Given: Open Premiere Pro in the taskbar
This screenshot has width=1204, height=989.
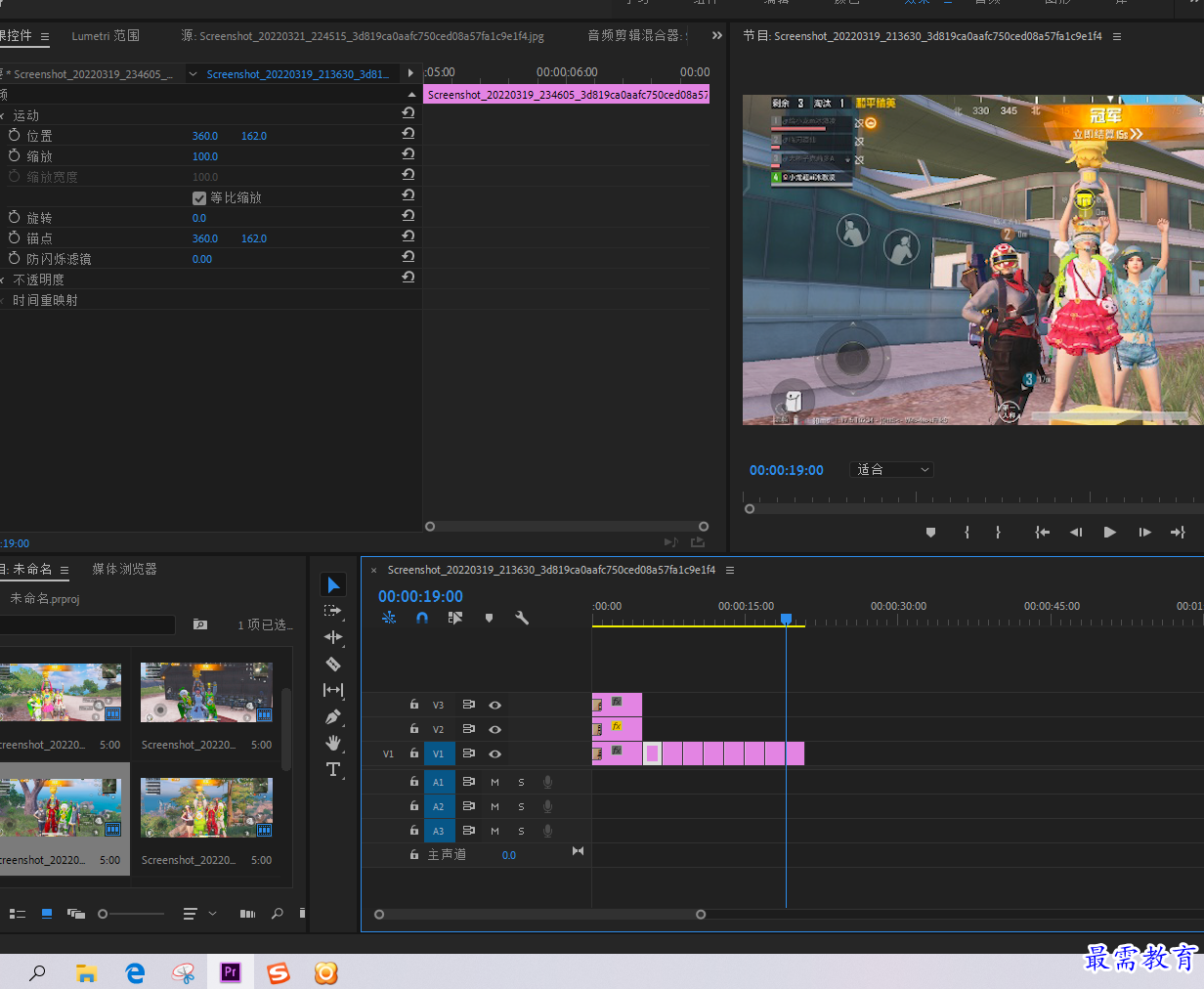Looking at the screenshot, I should [x=231, y=972].
